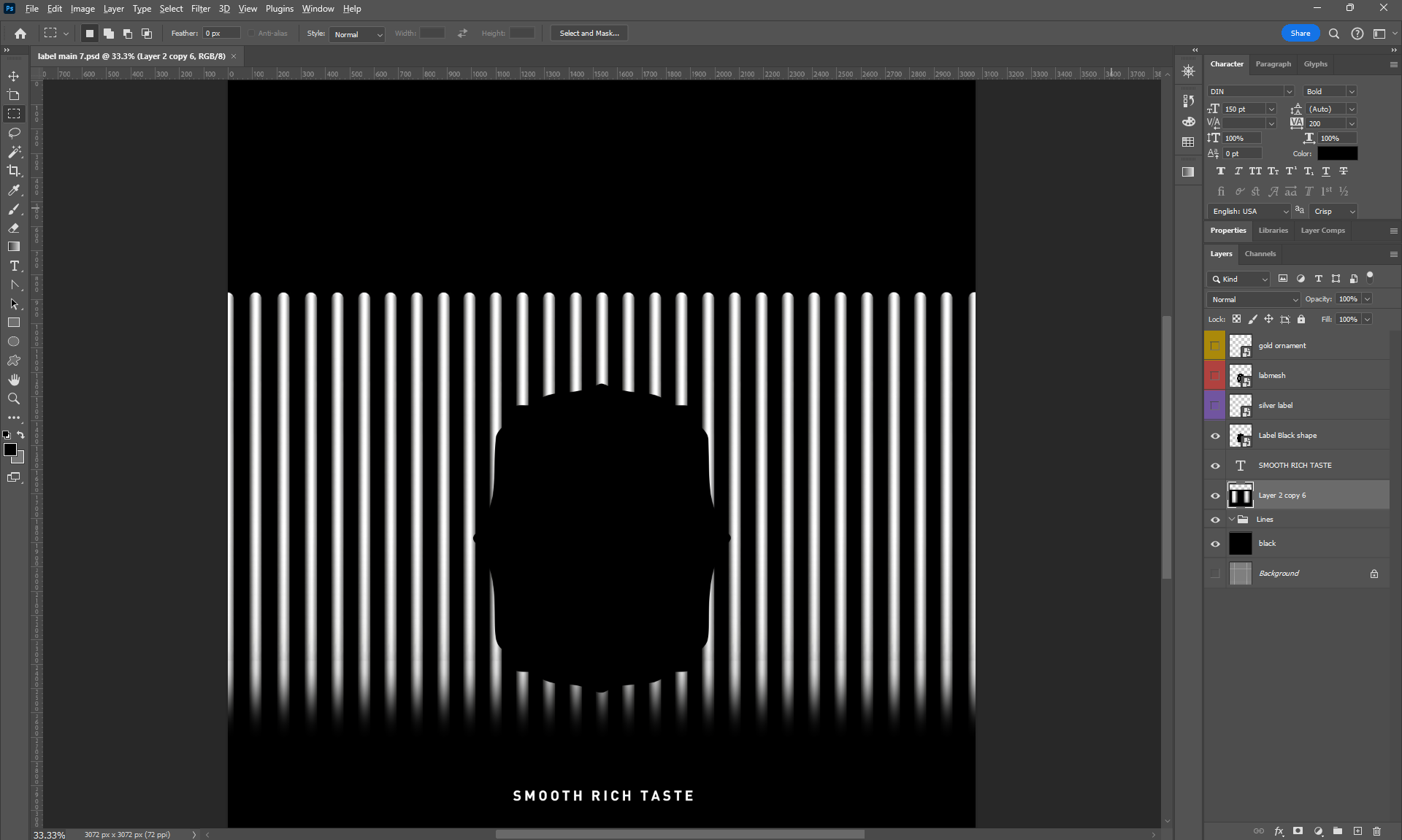Select the Crop tool

click(x=14, y=171)
